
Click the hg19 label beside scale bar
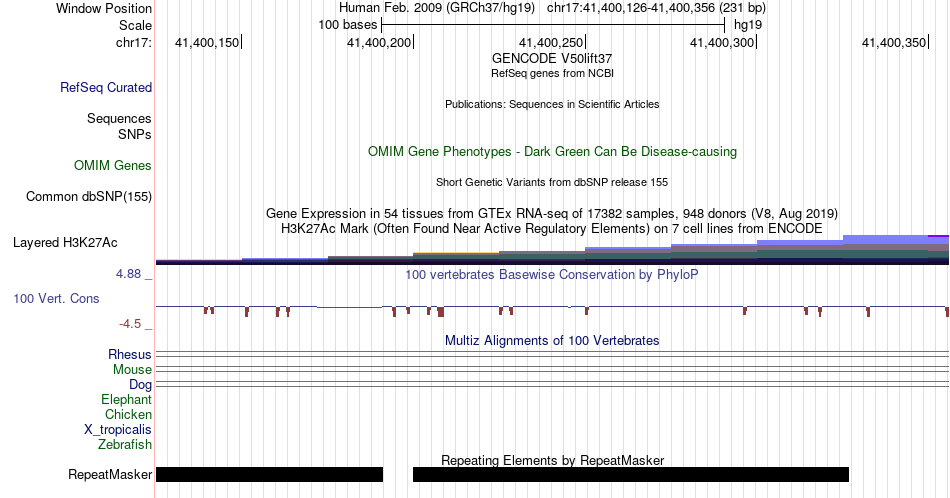tap(748, 25)
